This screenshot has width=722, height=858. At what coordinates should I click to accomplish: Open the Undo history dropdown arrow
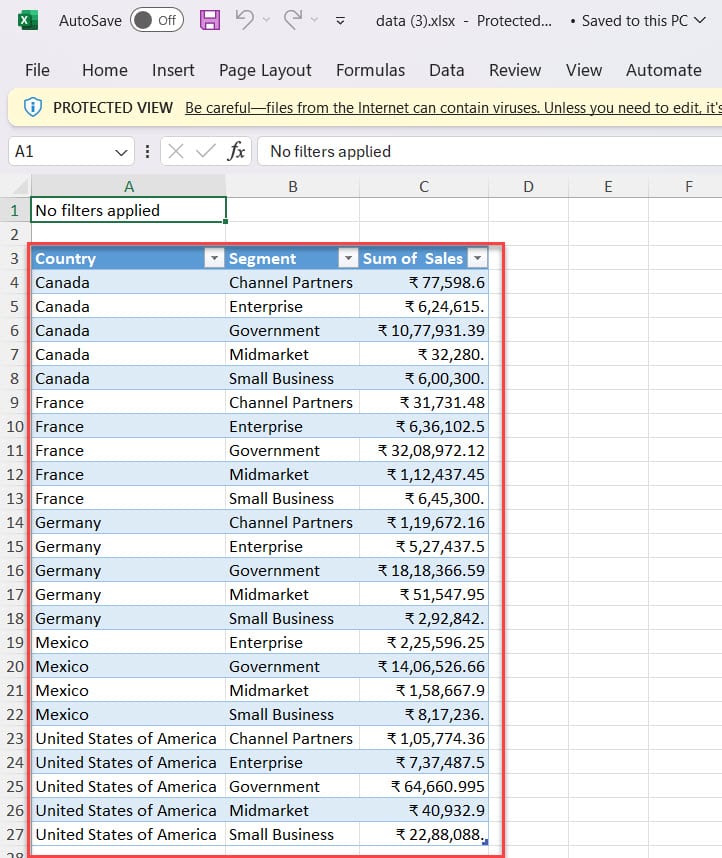tap(267, 20)
